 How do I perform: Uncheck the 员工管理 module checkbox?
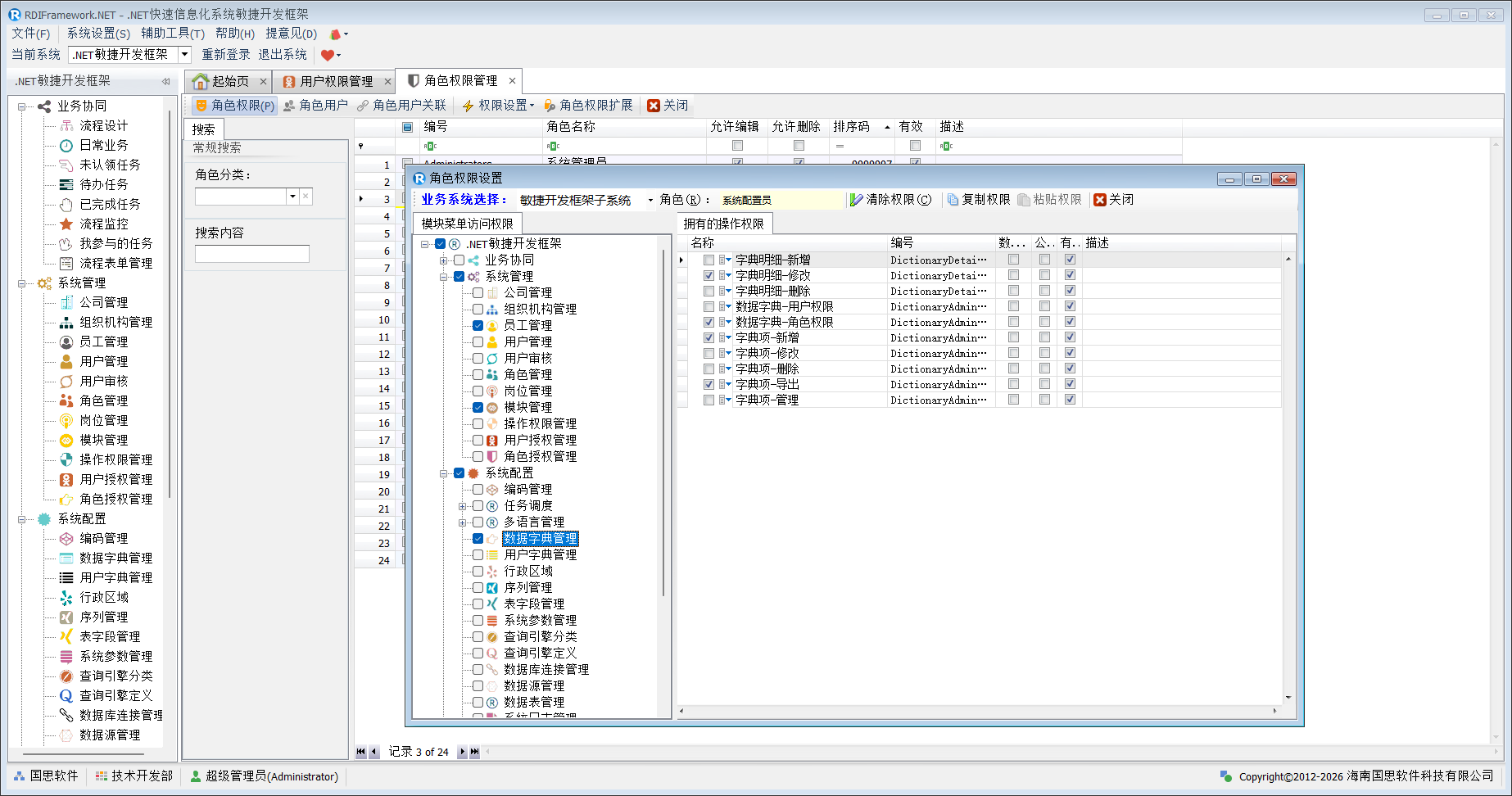(478, 325)
